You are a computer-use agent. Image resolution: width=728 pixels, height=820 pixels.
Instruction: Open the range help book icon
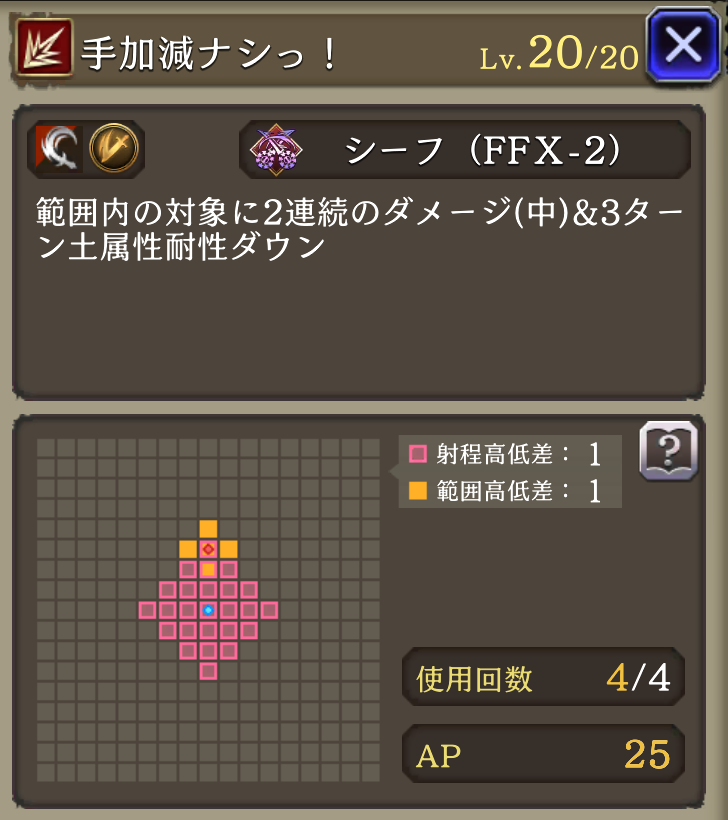click(668, 450)
